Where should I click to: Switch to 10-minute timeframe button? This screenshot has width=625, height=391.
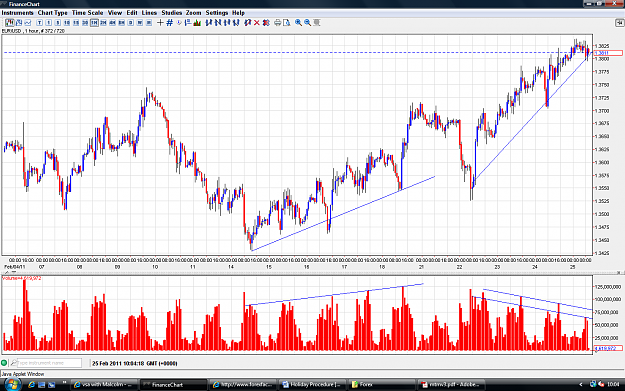67,23
